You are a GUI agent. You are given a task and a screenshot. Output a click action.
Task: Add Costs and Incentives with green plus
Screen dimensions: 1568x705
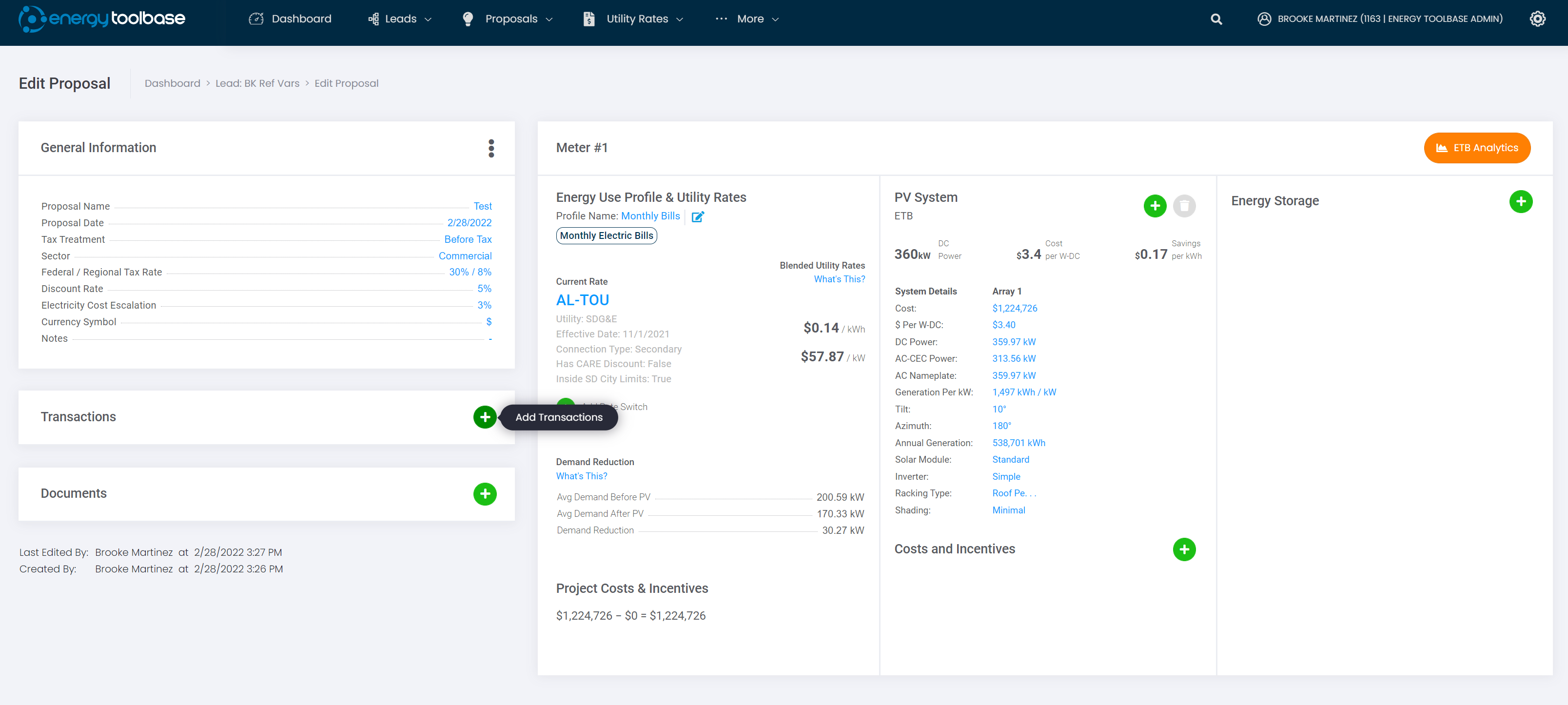point(1184,550)
